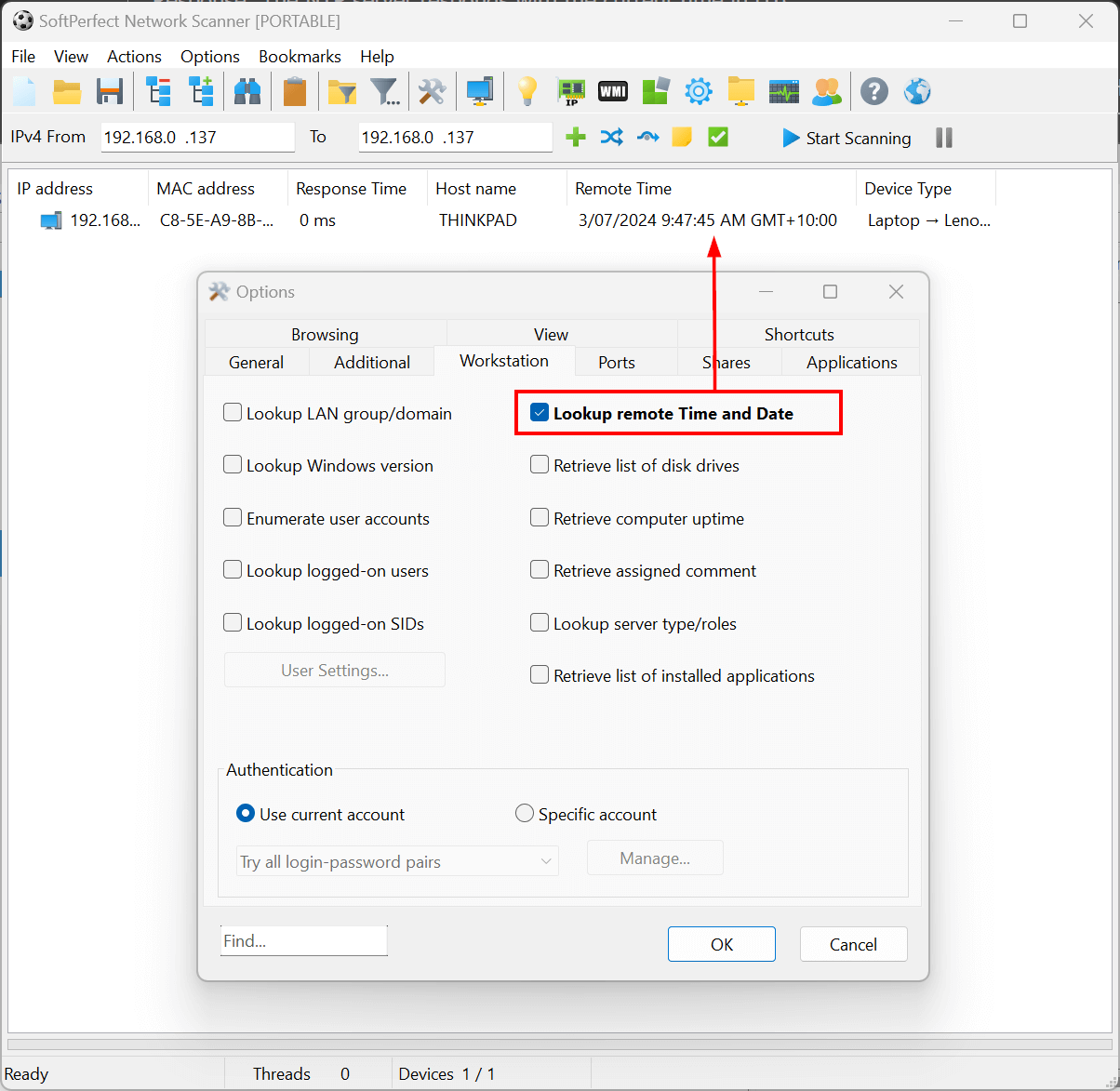This screenshot has height=1091, width=1120.
Task: Click the network monitor computer icon
Action: (480, 91)
